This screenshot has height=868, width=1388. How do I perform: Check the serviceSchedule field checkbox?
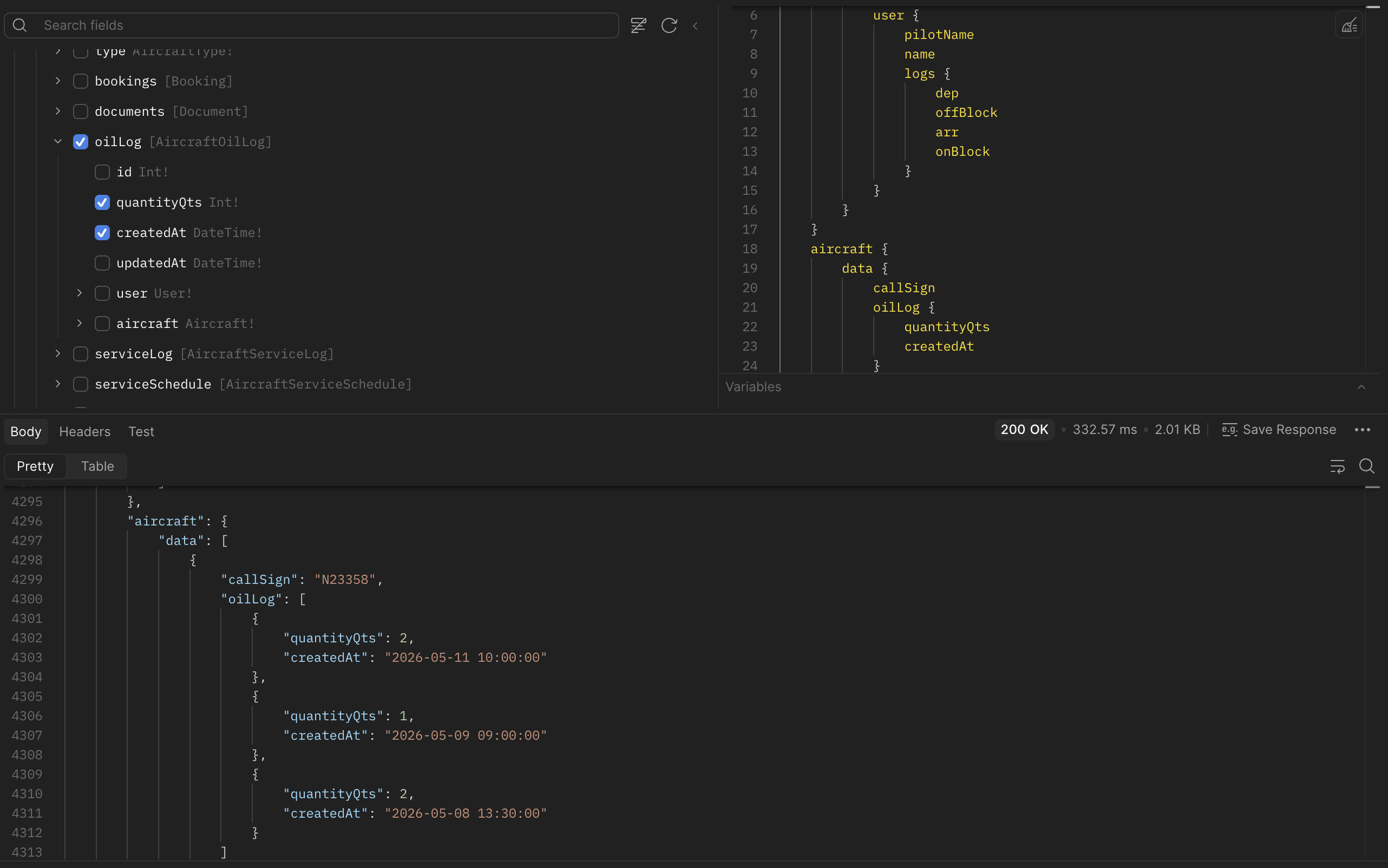pyautogui.click(x=81, y=384)
